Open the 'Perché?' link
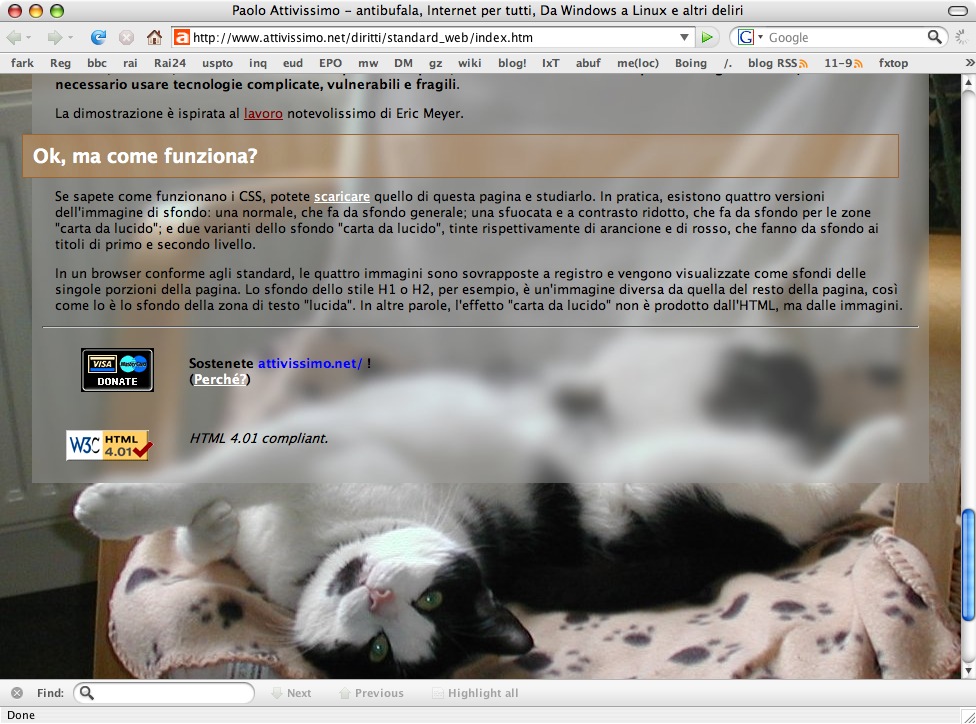Screen dimensions: 976x724 219,379
